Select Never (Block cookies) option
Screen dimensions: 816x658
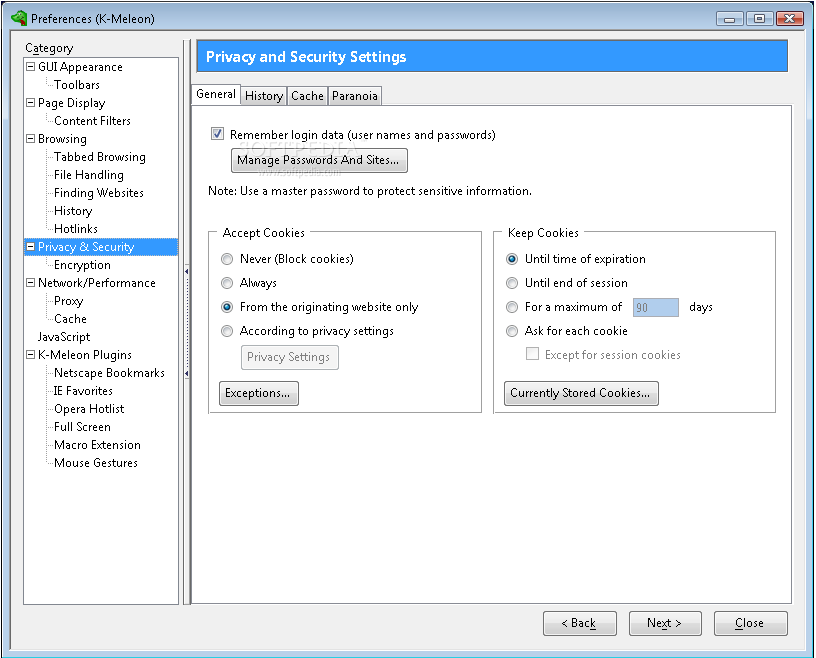(x=227, y=259)
